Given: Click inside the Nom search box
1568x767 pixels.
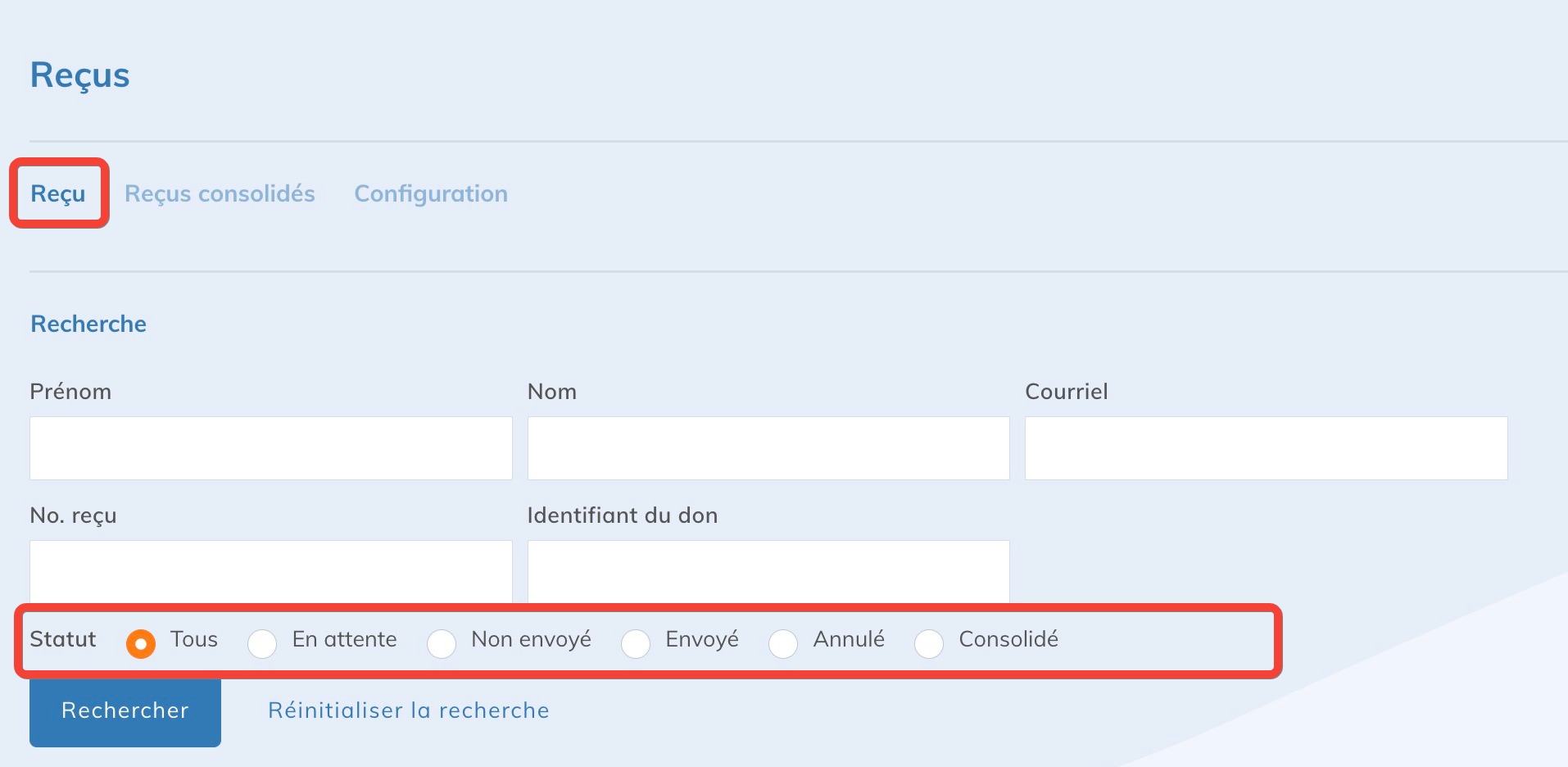Looking at the screenshot, I should tap(768, 447).
